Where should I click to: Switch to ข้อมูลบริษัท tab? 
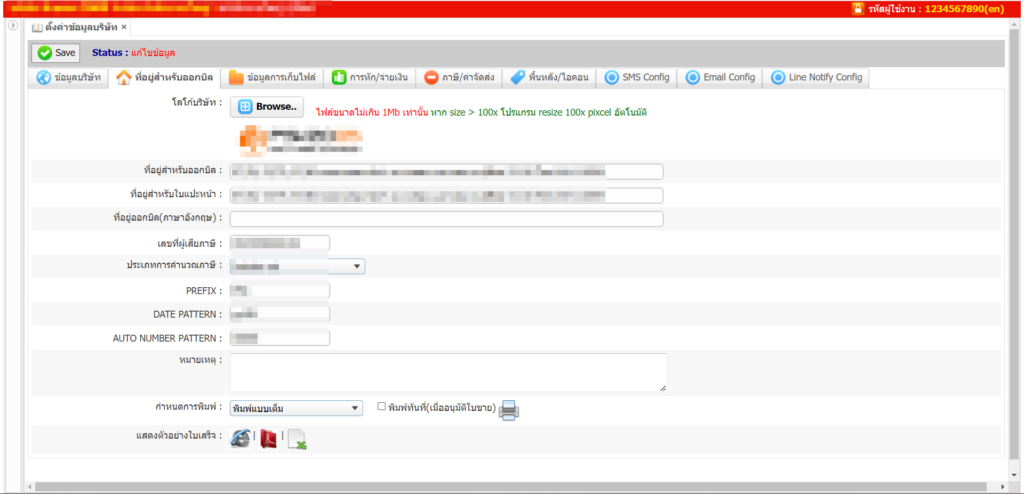pos(68,77)
